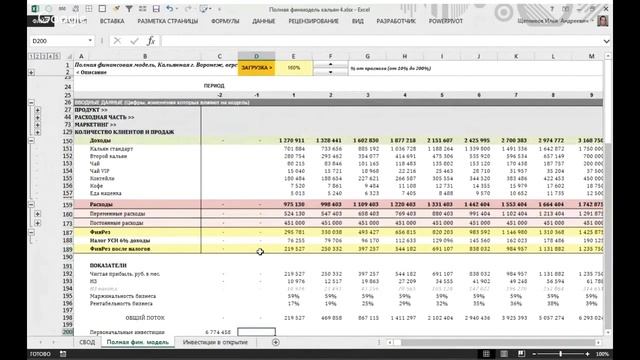Add a new sheet with plus icon
Screen dimensions: 640x360
pos(276,342)
